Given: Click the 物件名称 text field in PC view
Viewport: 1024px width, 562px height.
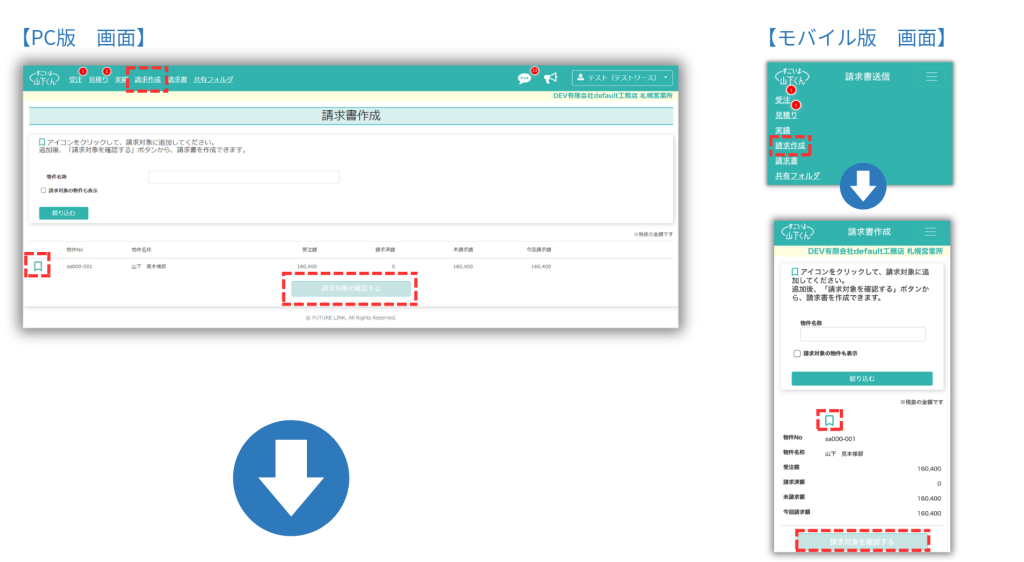Looking at the screenshot, I should [244, 177].
